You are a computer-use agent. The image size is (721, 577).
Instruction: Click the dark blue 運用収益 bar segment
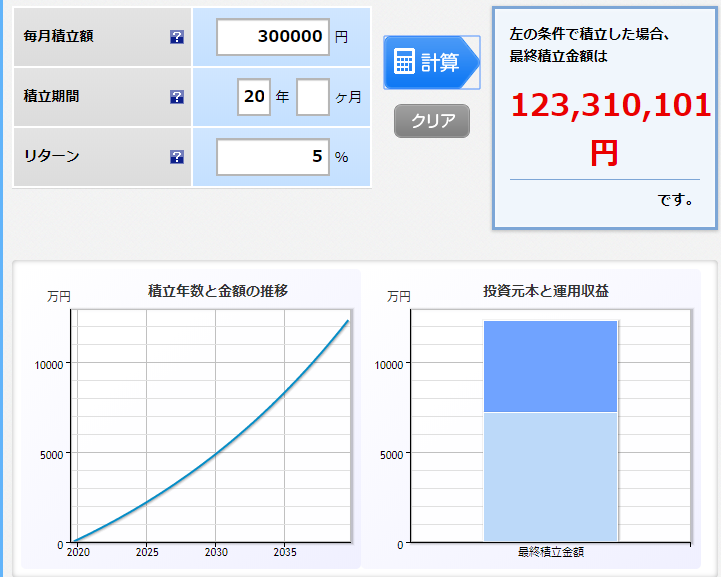point(550,366)
